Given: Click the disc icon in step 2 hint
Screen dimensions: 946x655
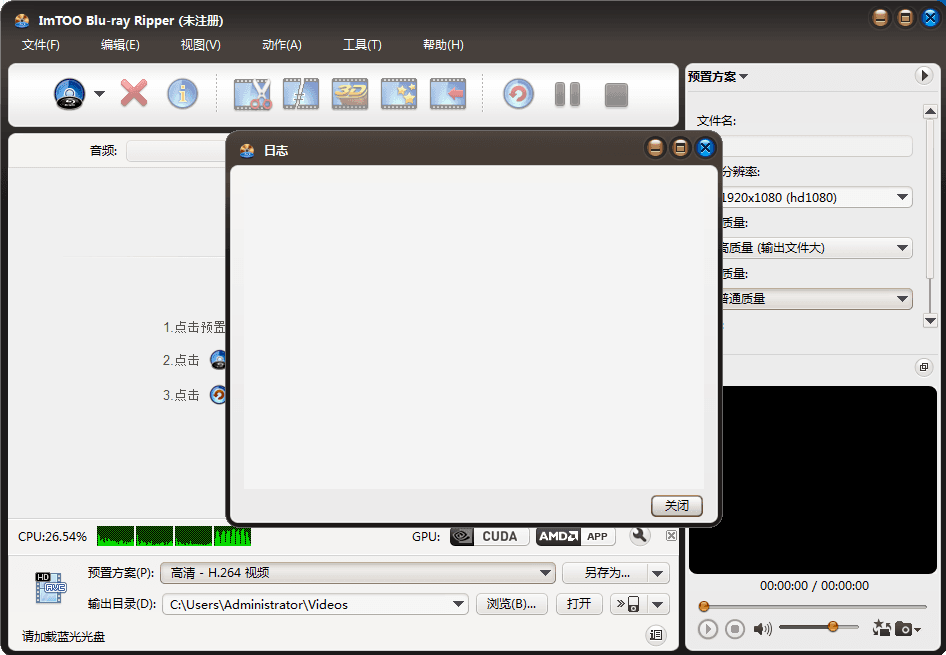Looking at the screenshot, I should point(218,360).
